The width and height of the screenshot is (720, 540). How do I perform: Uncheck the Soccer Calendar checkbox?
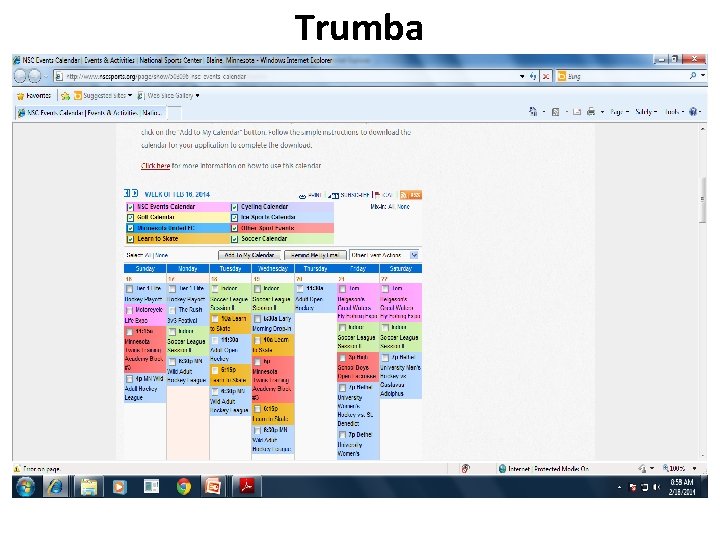tap(234, 239)
